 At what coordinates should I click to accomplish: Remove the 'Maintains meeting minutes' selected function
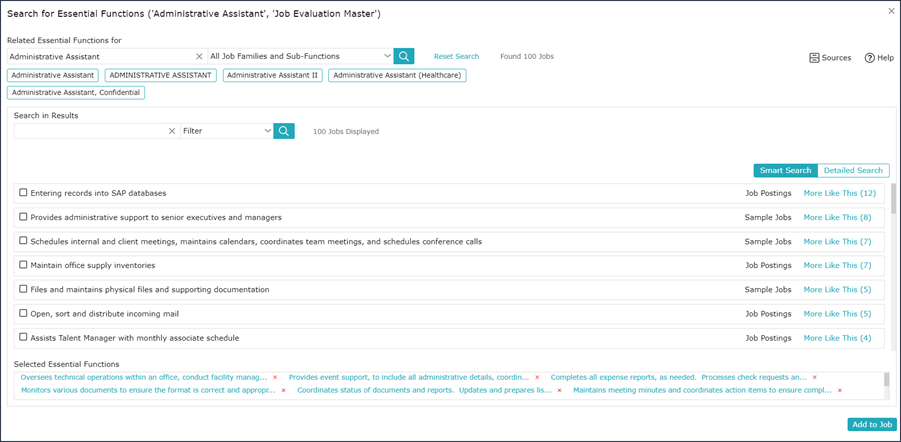pos(840,390)
